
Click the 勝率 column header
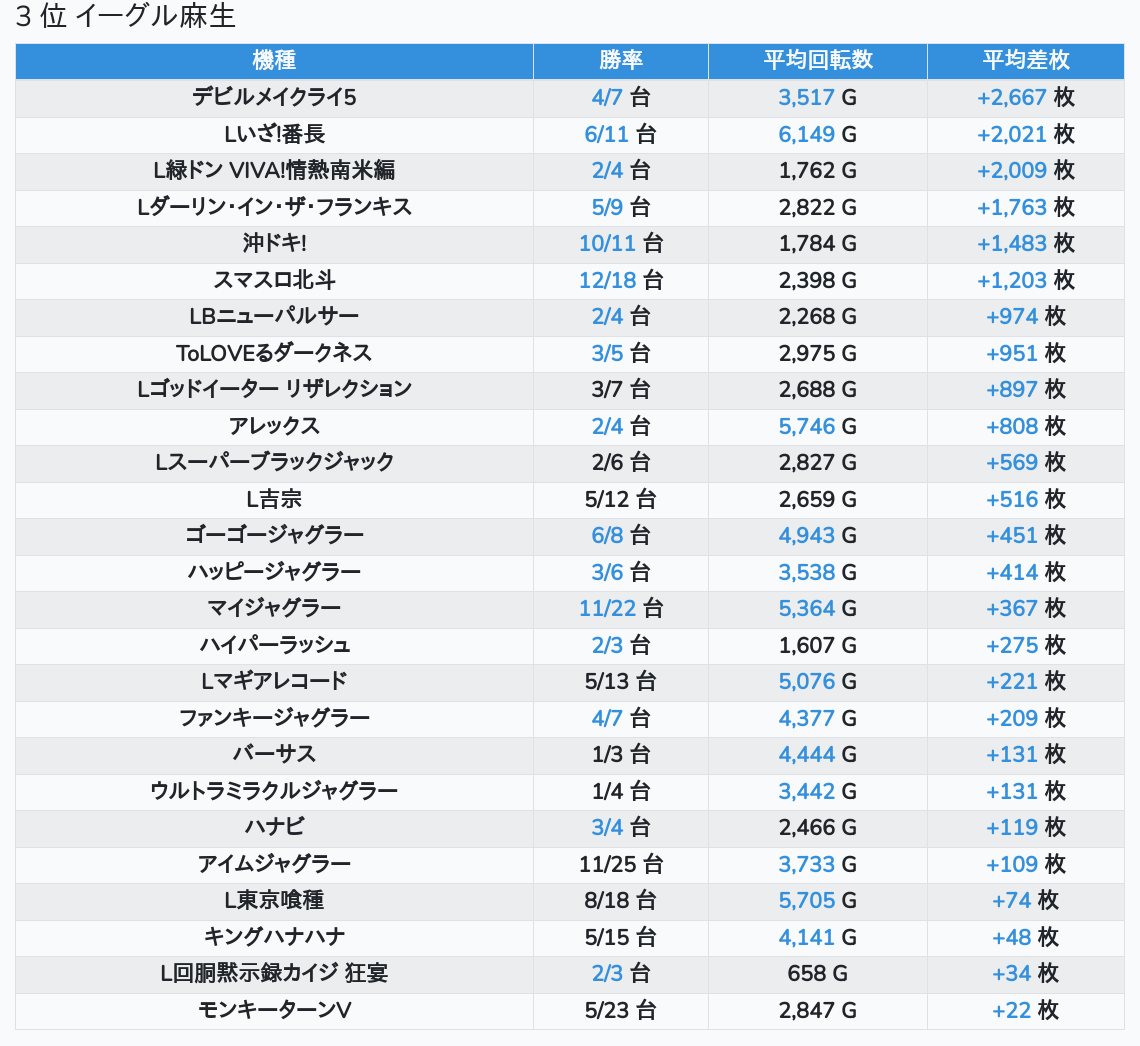coord(621,60)
